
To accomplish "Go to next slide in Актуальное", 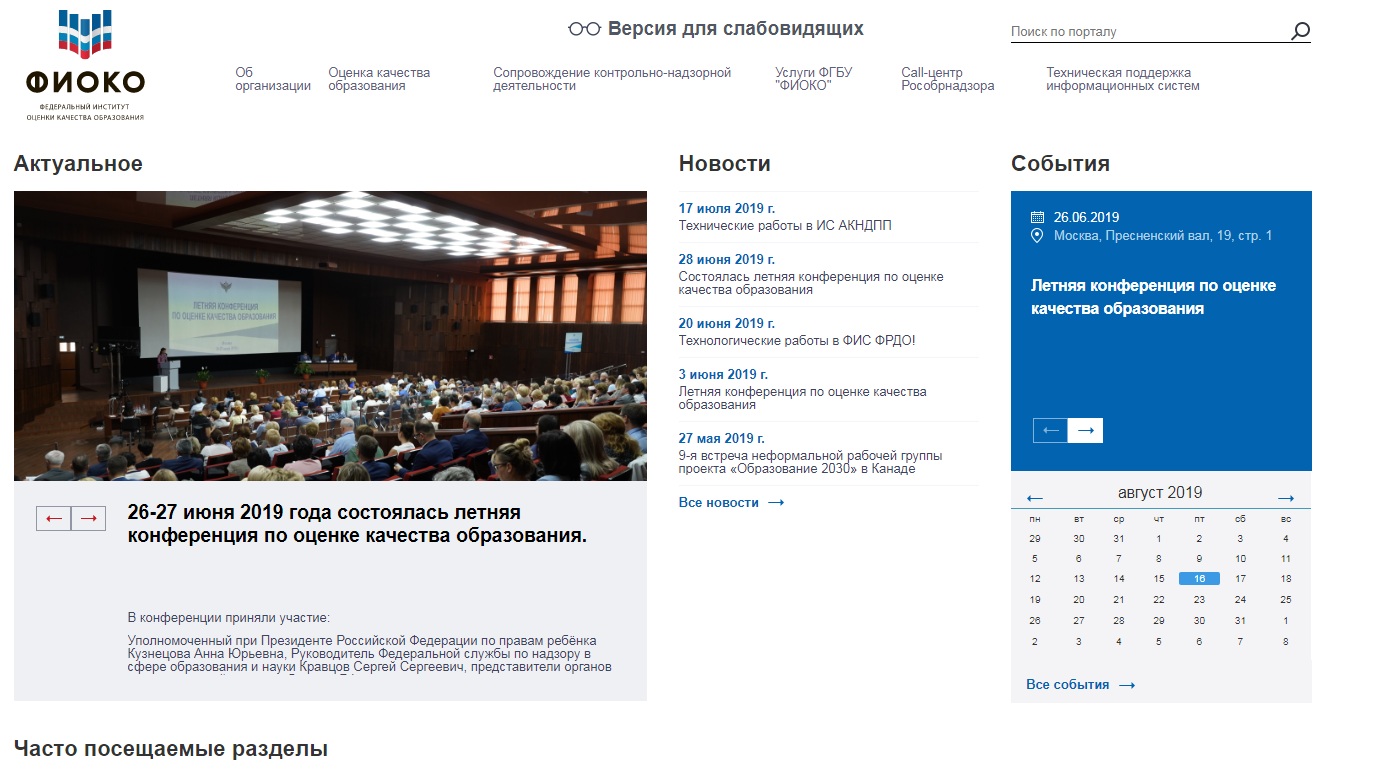I will [x=88, y=518].
